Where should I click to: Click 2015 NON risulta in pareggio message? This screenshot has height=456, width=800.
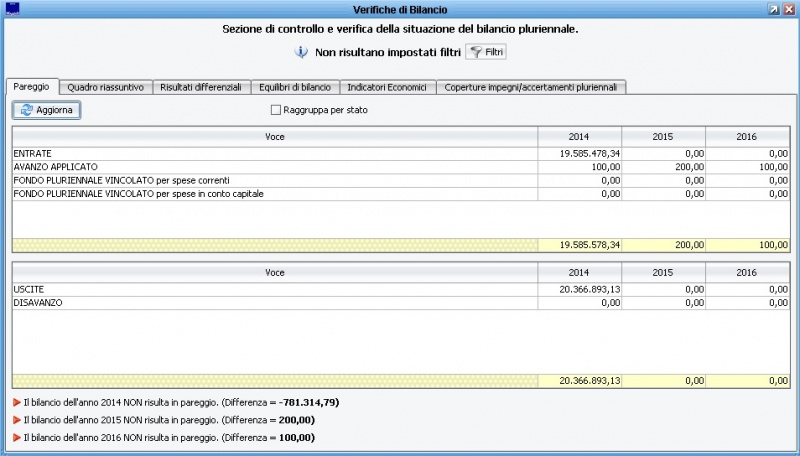coord(169,420)
